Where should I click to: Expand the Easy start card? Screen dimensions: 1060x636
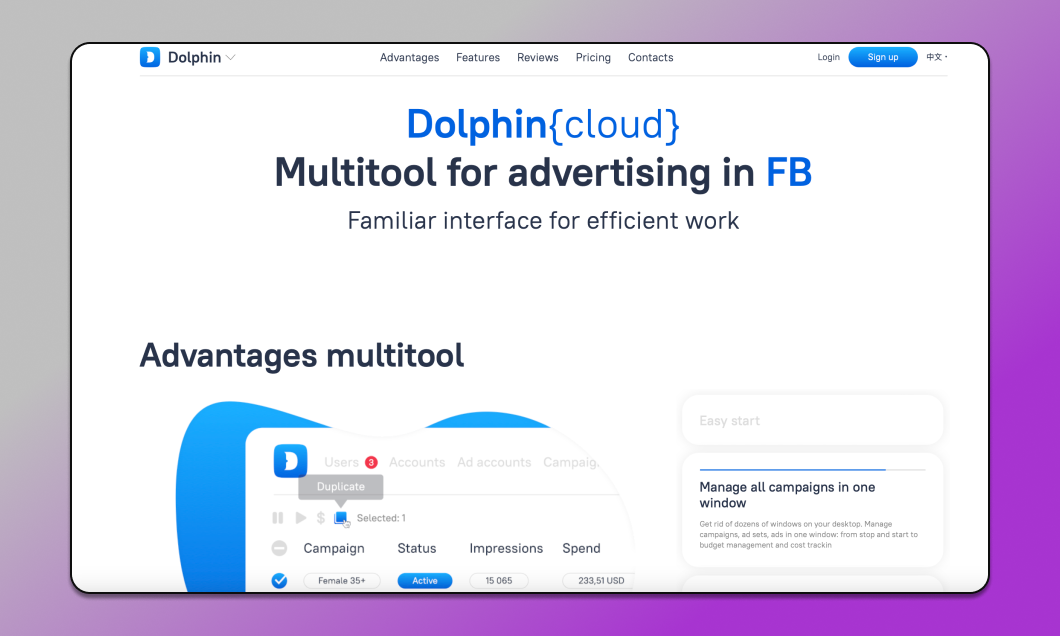(813, 420)
